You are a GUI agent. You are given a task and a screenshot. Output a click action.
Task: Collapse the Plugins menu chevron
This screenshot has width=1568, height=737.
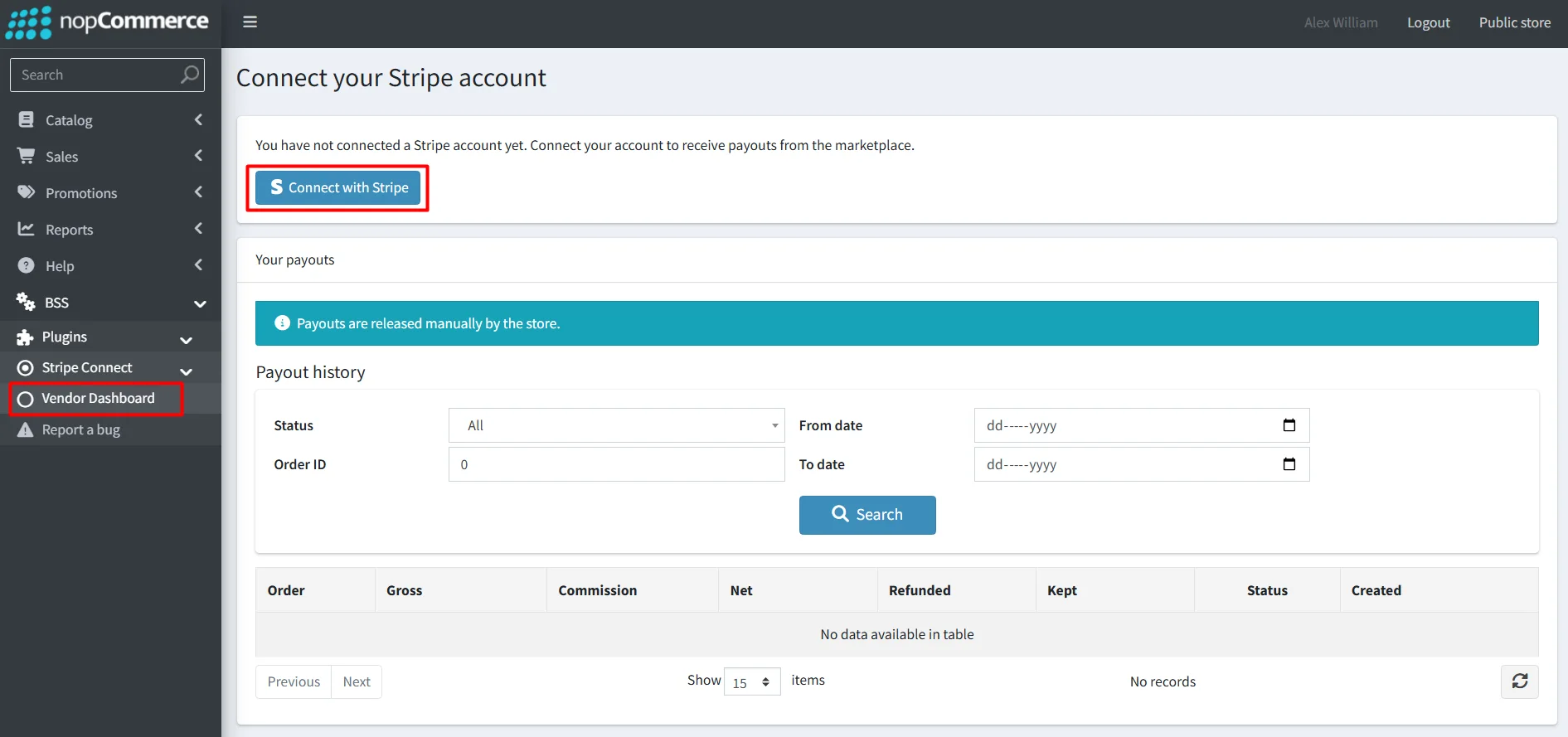187,340
